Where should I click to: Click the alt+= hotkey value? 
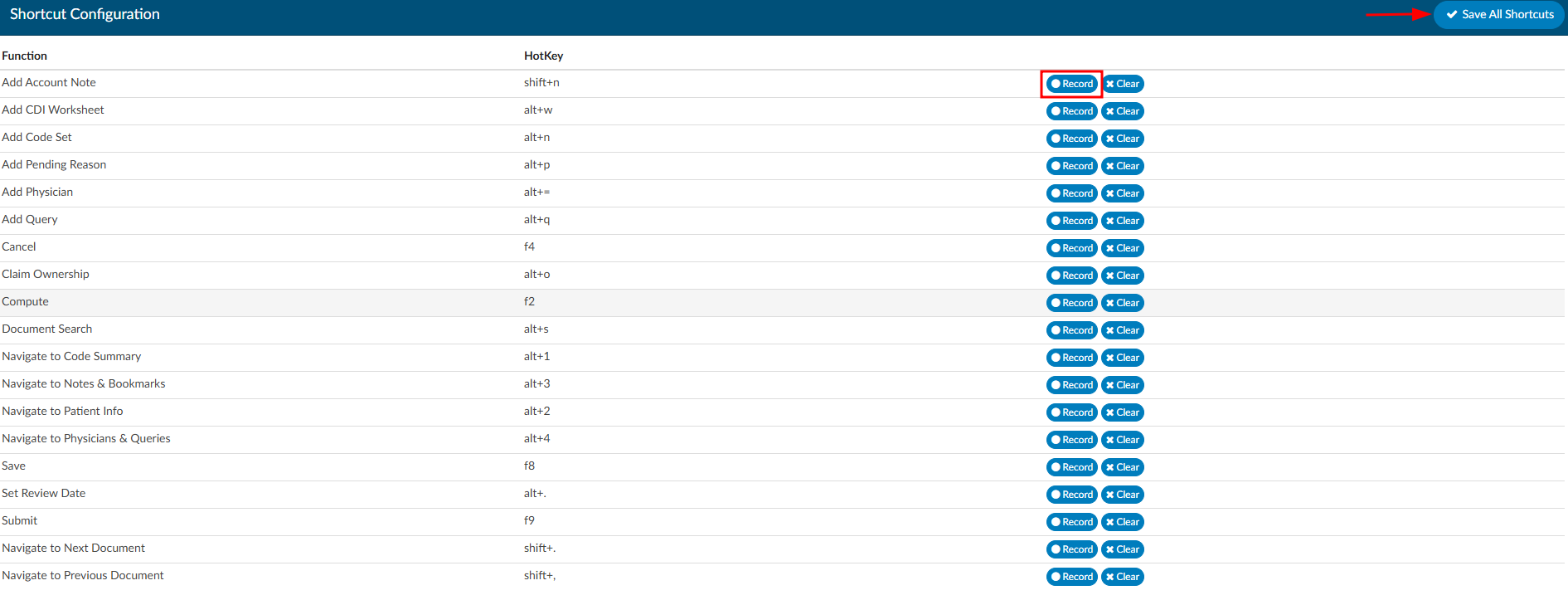(x=536, y=192)
